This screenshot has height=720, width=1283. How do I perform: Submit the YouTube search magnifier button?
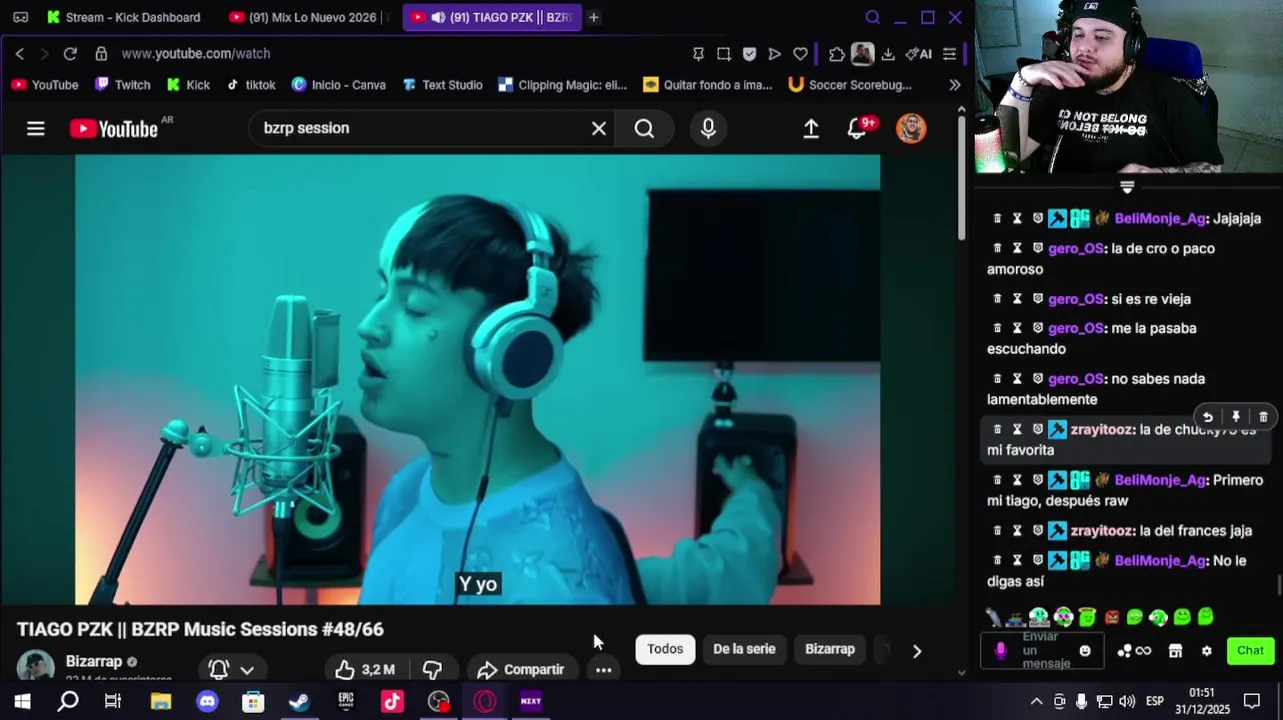click(x=644, y=128)
